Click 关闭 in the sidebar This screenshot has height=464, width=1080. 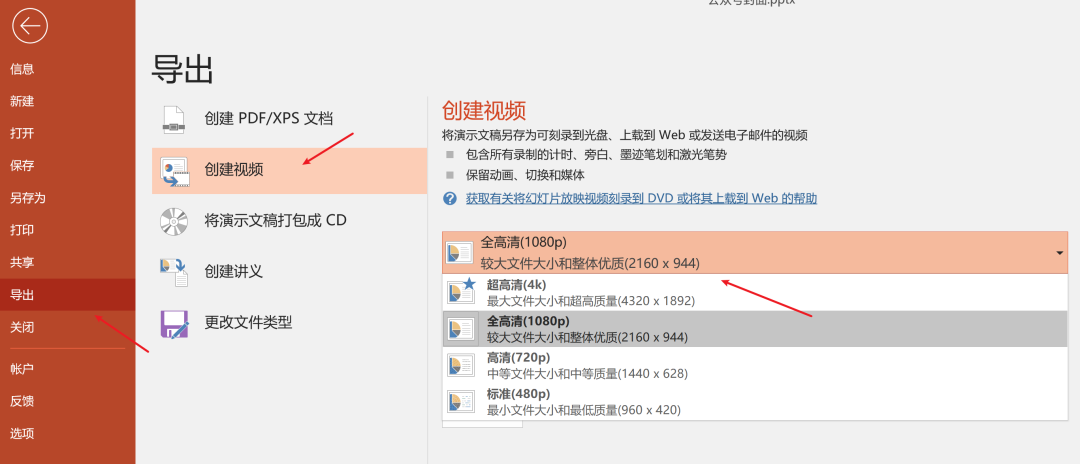click(68, 327)
